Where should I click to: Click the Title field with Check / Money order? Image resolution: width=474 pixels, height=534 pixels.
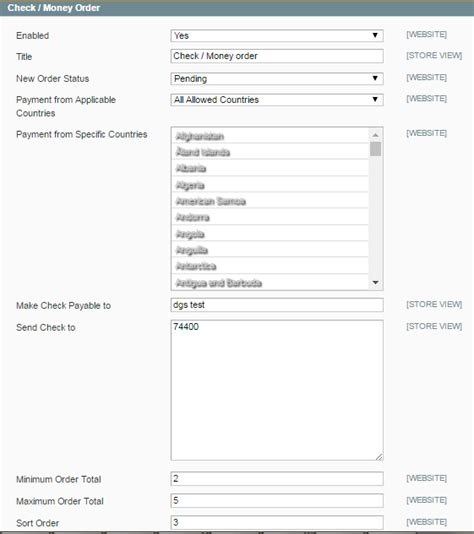point(277,56)
